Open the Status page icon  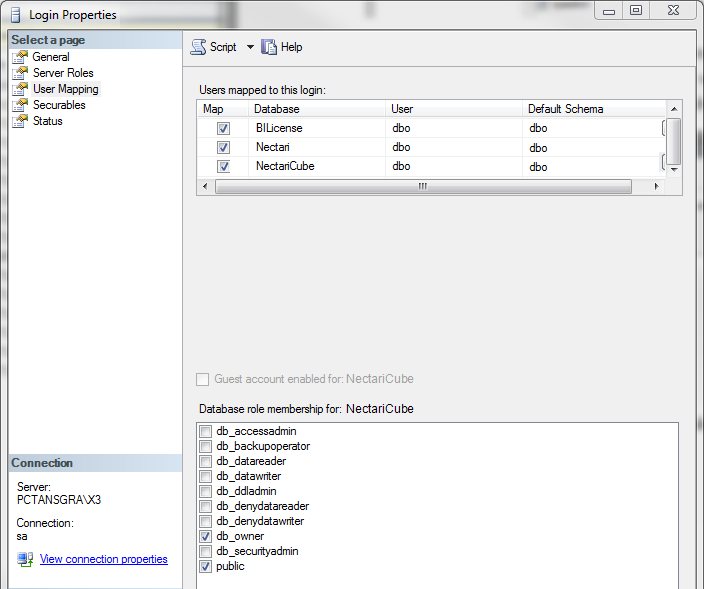click(19, 121)
